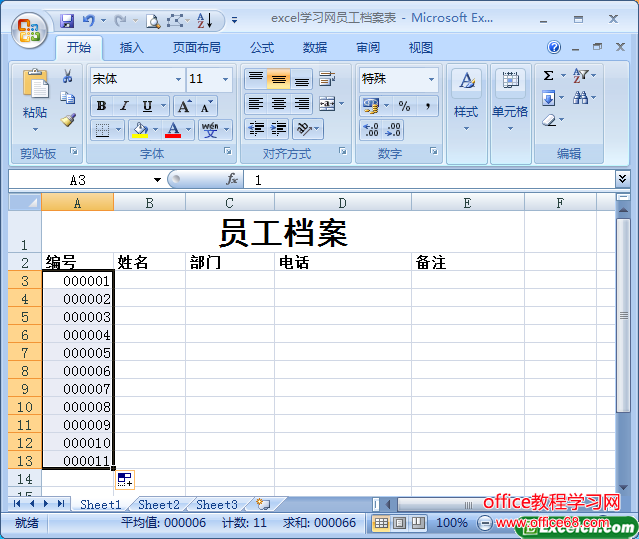Undo the last action

coord(88,20)
